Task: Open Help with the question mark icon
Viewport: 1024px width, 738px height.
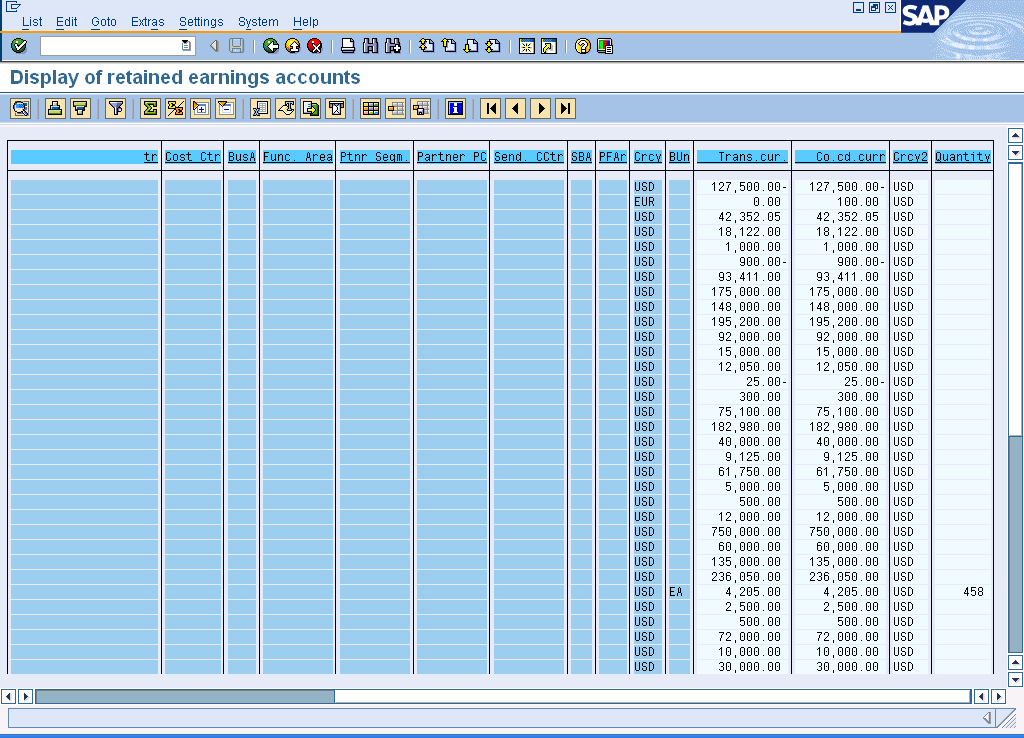Action: click(583, 46)
